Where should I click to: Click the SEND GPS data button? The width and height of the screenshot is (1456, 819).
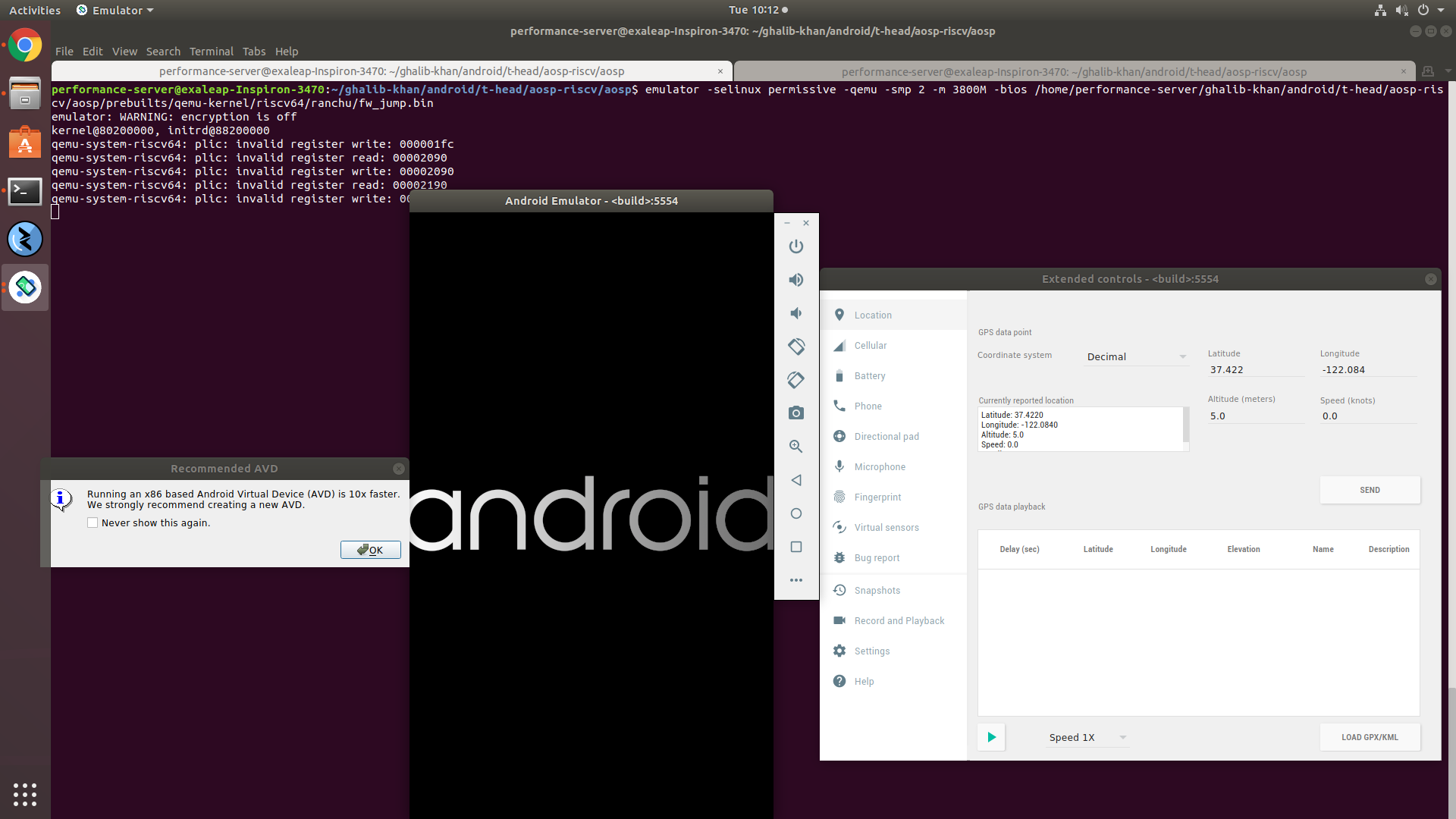[1370, 490]
